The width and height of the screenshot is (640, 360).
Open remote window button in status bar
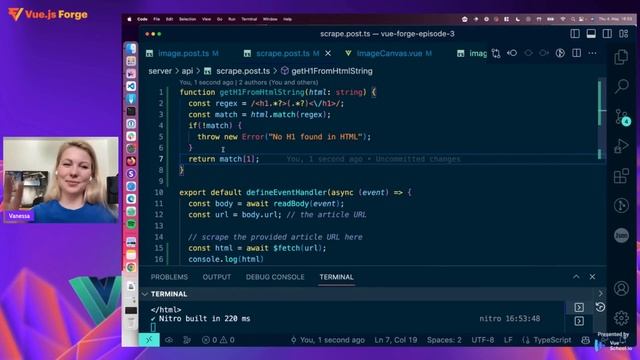pos(149,340)
